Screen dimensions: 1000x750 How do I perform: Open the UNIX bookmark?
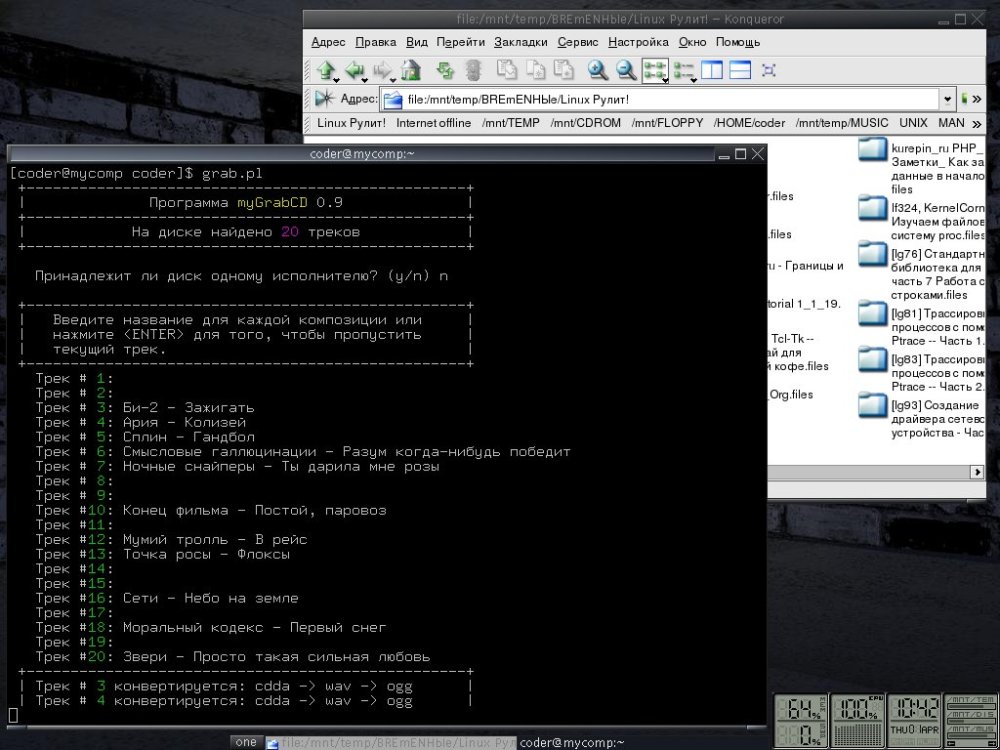click(913, 123)
